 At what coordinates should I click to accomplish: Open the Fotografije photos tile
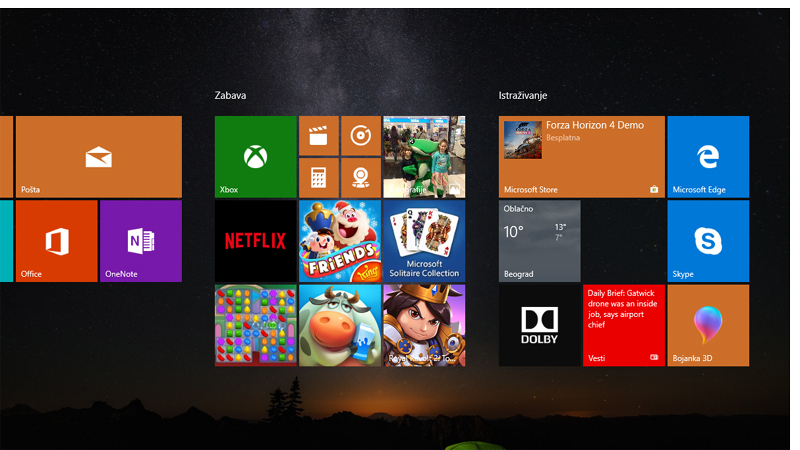coord(424,156)
